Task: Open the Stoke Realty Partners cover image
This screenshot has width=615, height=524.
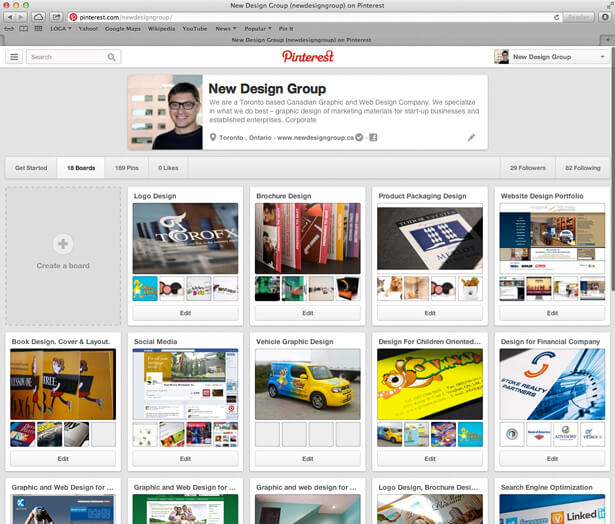Action: tap(552, 384)
